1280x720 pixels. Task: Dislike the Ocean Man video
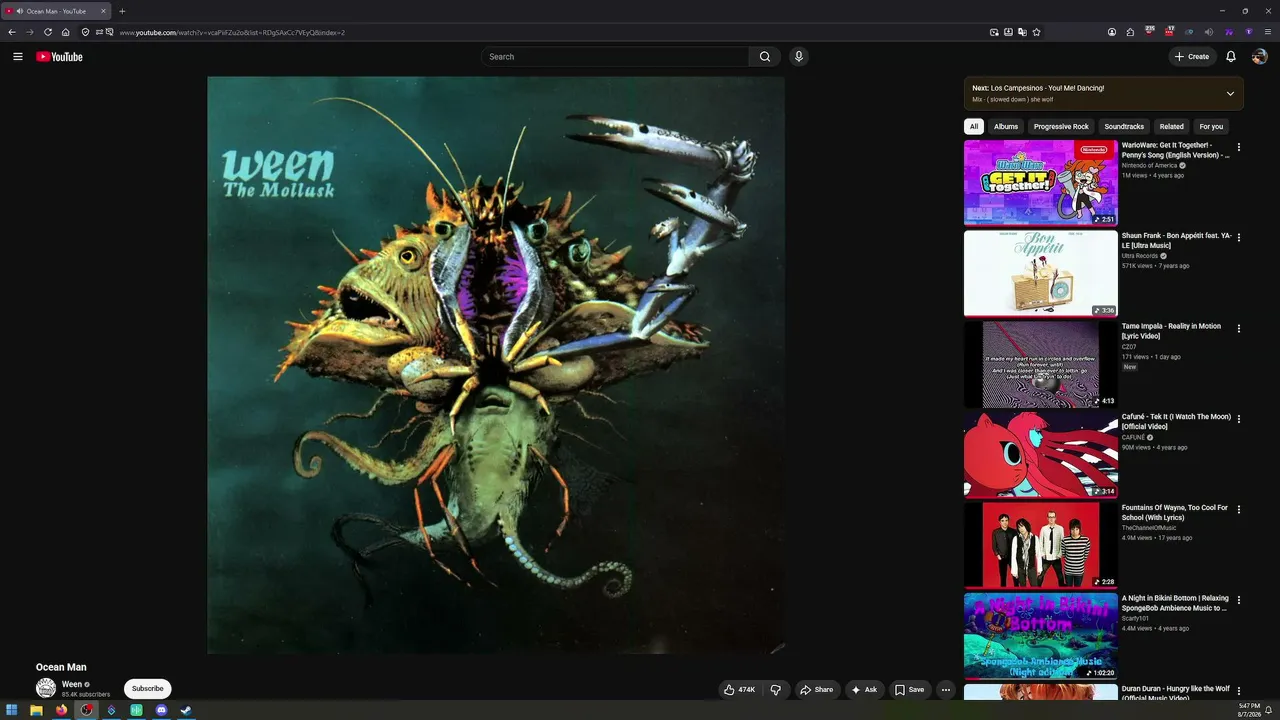click(x=776, y=689)
